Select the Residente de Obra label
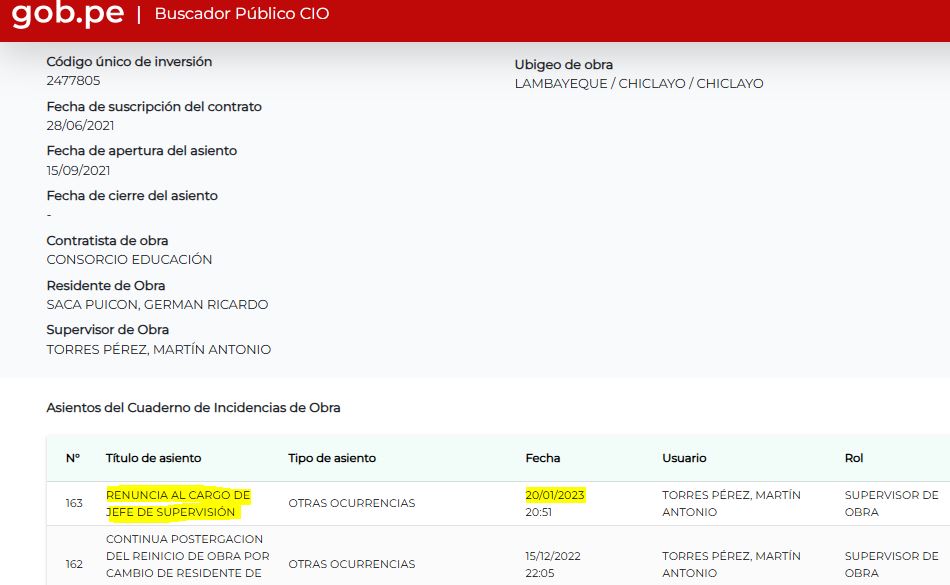Image resolution: width=950 pixels, height=585 pixels. point(105,285)
